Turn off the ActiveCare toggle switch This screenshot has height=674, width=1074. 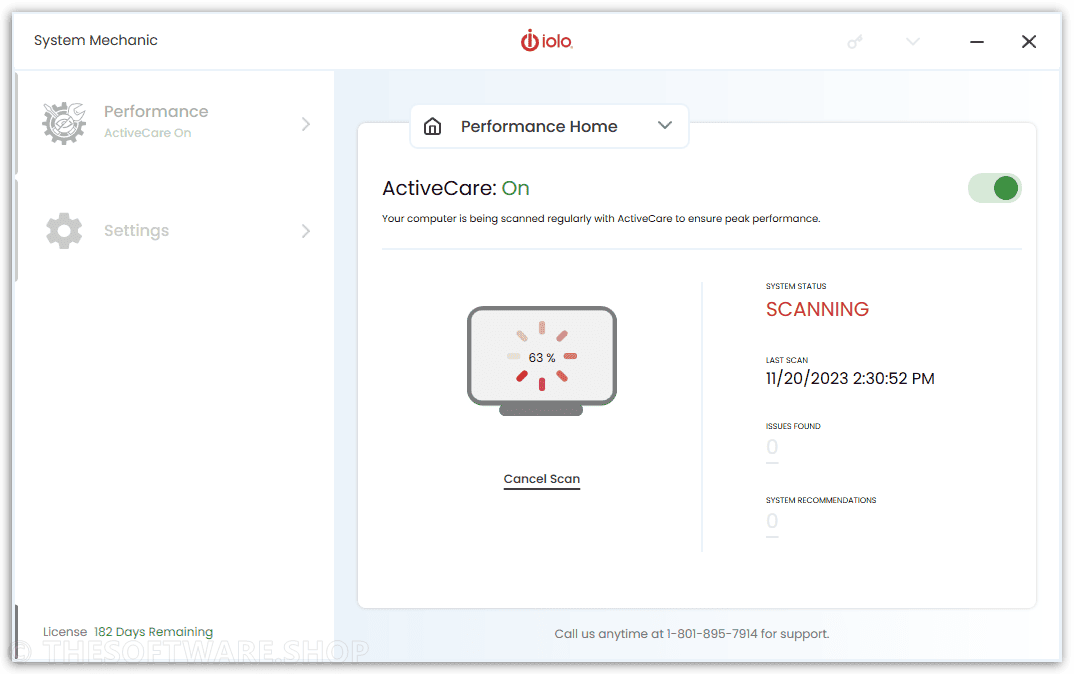point(995,188)
